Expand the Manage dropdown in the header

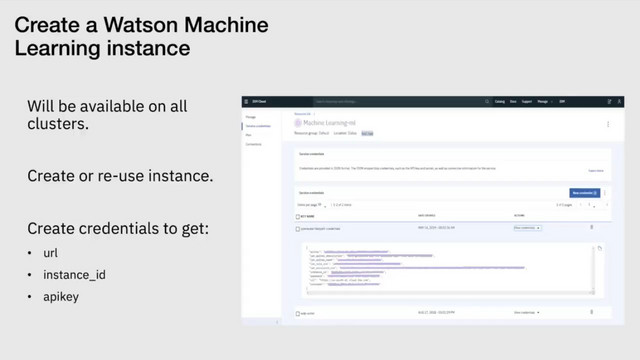544,102
